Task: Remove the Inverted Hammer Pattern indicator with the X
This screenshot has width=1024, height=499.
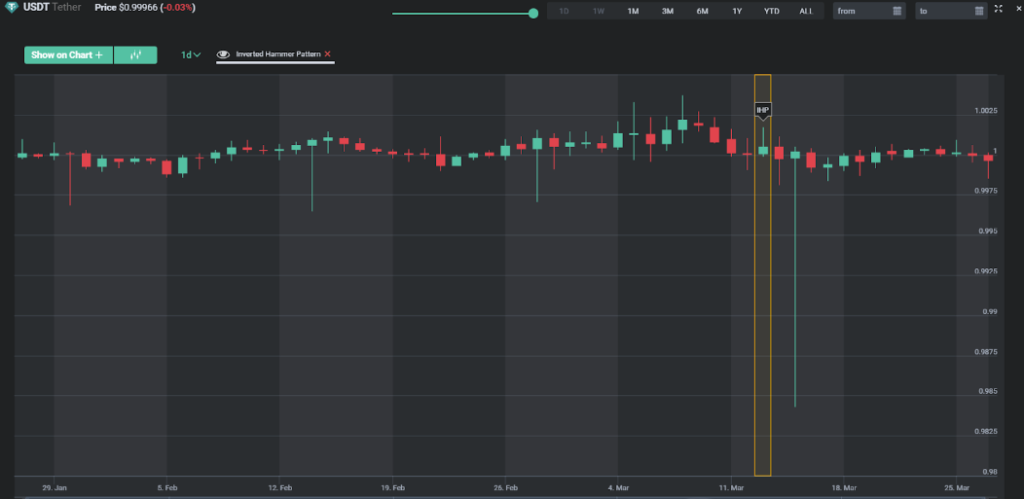Action: click(328, 54)
